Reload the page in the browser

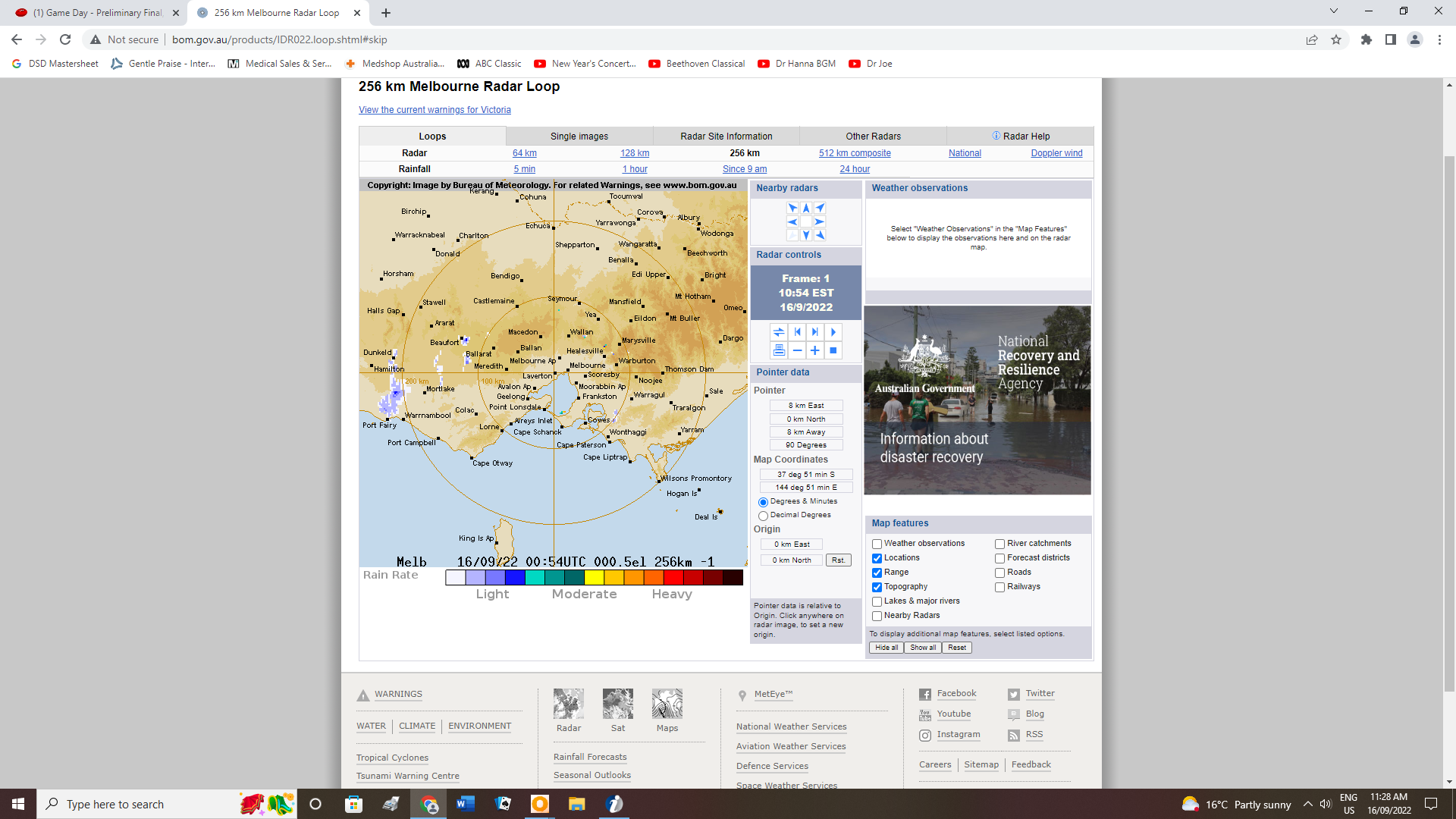pyautogui.click(x=65, y=39)
